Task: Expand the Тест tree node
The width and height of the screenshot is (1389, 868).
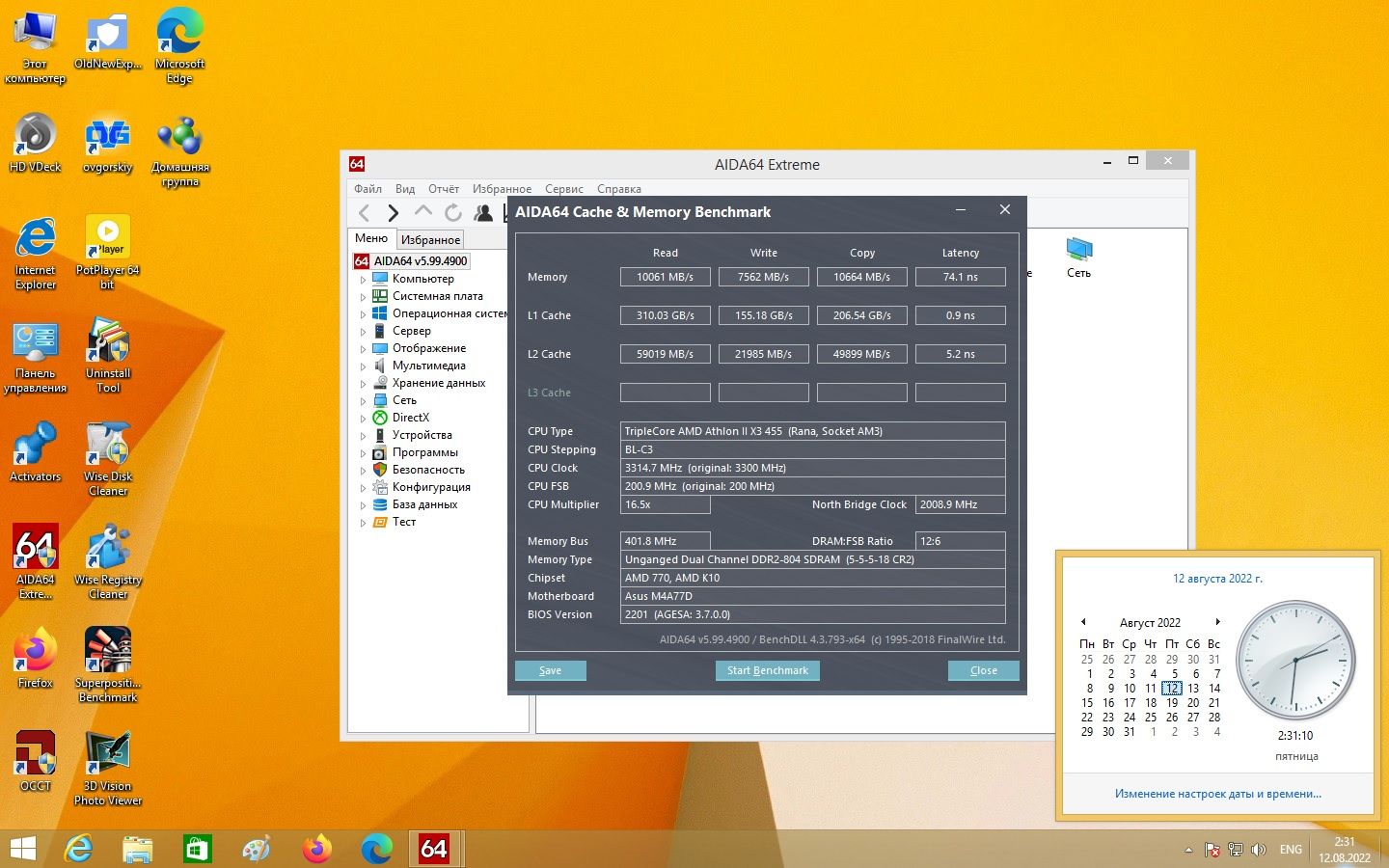Action: pos(364,523)
